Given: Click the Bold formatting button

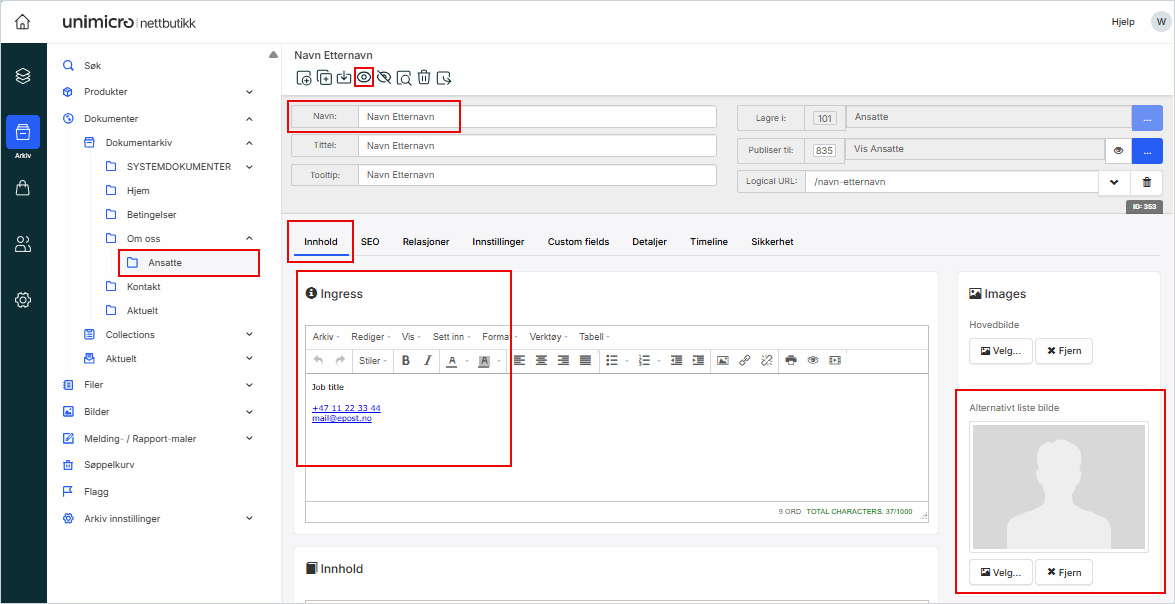Looking at the screenshot, I should (406, 361).
